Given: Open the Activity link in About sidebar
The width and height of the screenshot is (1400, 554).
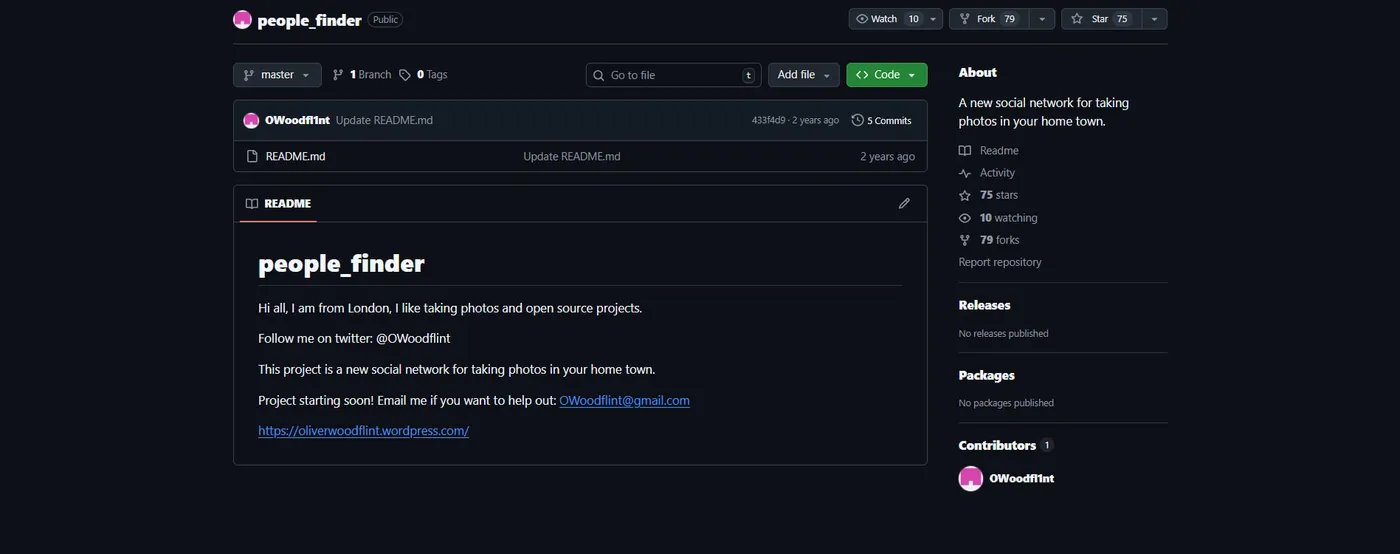Looking at the screenshot, I should pos(987,173).
